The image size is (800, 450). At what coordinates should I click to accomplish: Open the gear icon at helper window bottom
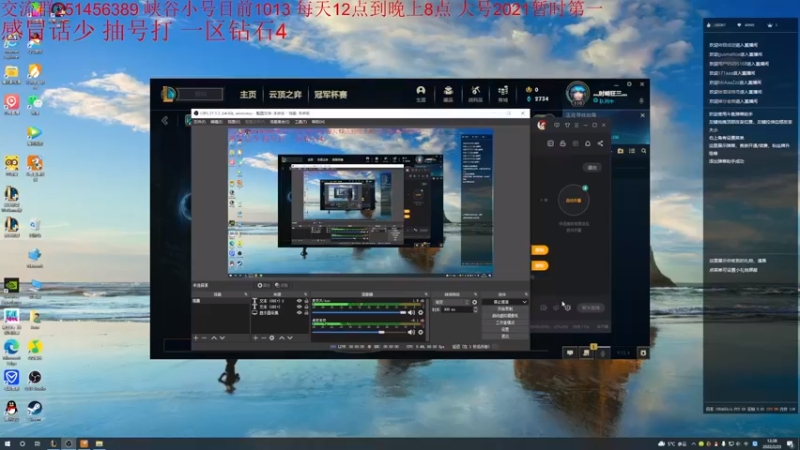pos(567,308)
